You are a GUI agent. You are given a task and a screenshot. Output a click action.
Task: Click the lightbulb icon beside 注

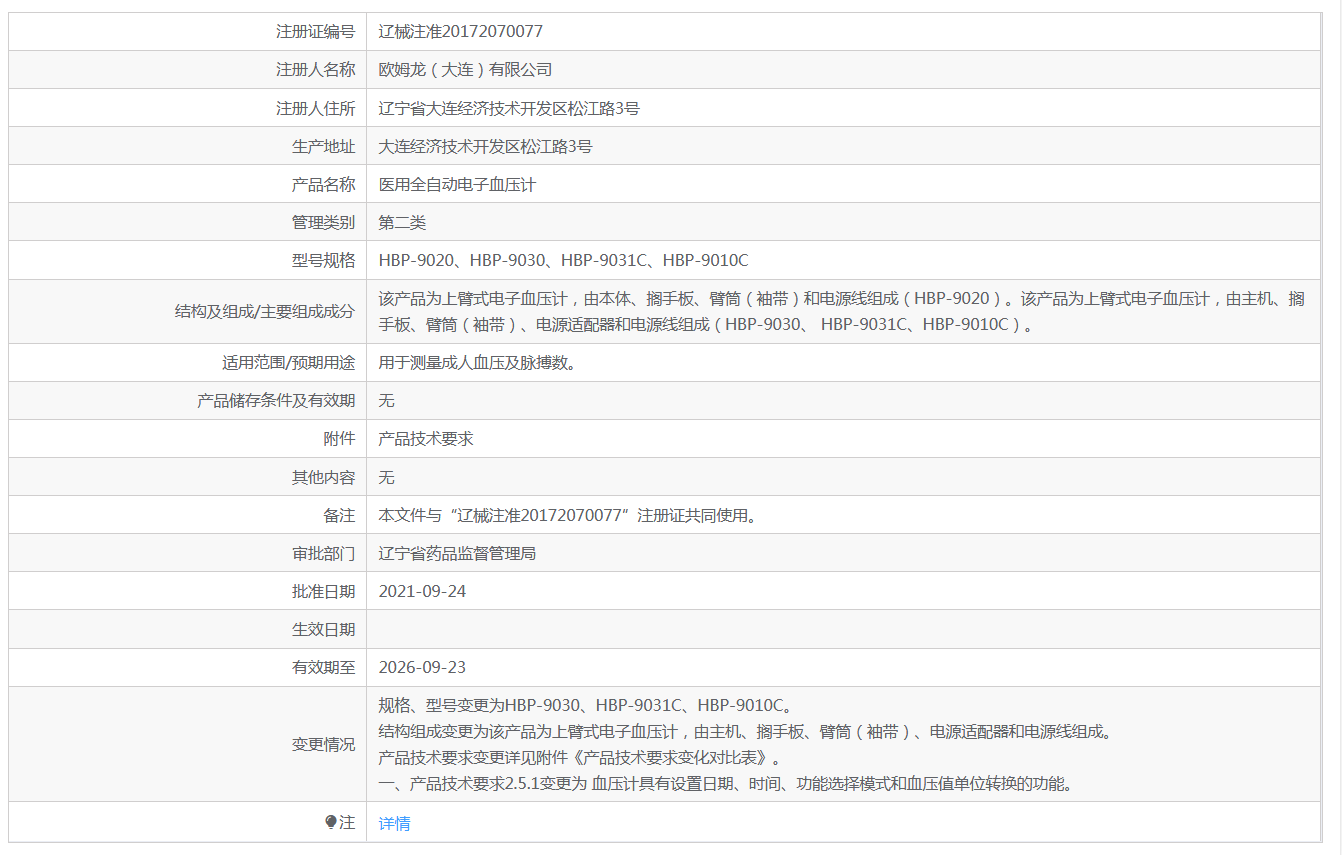click(x=331, y=822)
